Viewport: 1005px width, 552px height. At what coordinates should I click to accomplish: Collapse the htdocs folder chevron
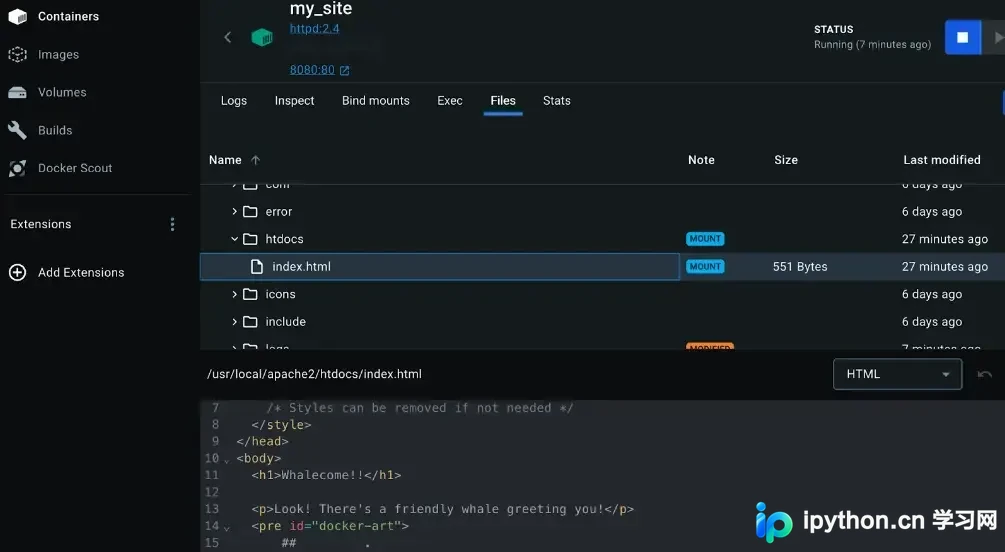tap(235, 239)
